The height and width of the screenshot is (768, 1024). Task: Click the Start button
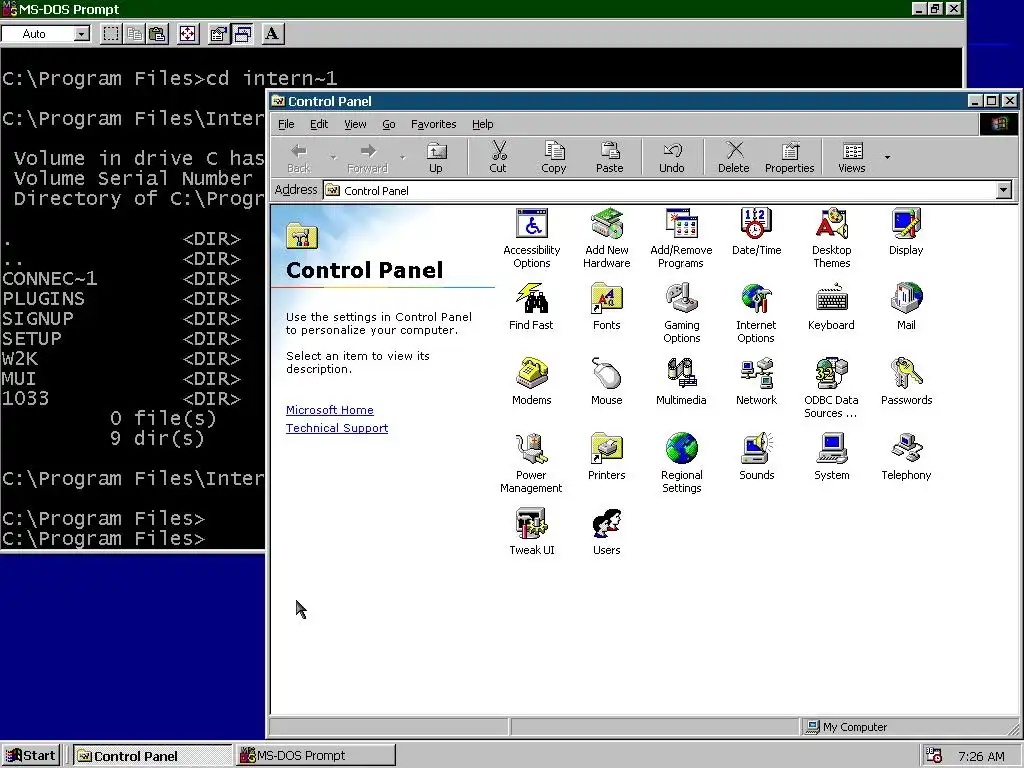(x=31, y=756)
